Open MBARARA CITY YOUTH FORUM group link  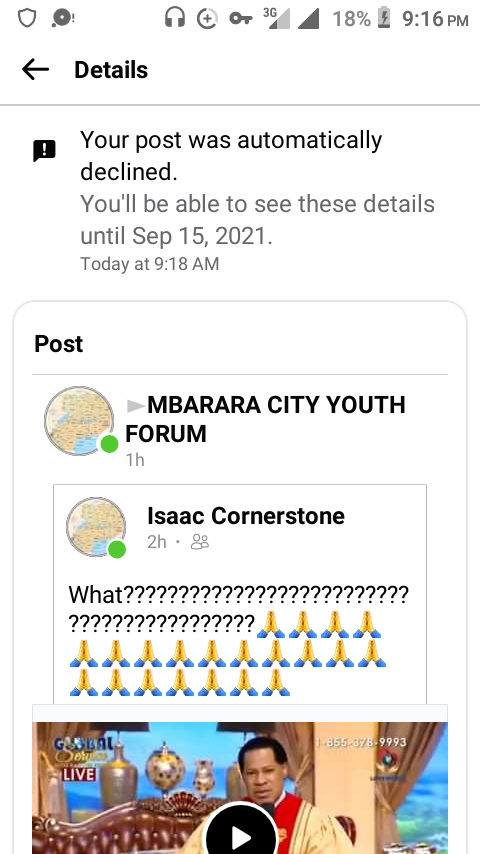(265, 419)
